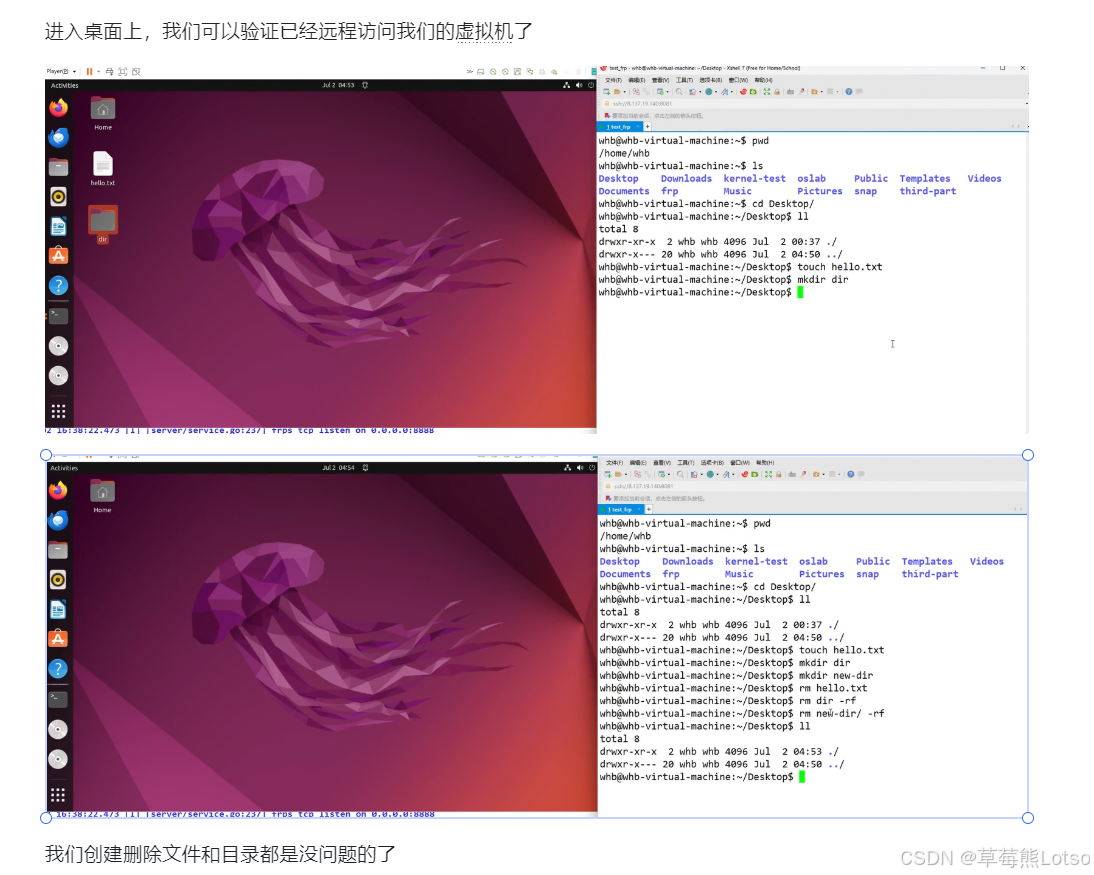Viewport: 1094px width, 875px height.
Task: Open Home folder on lower screenshot's desktop
Action: (103, 496)
